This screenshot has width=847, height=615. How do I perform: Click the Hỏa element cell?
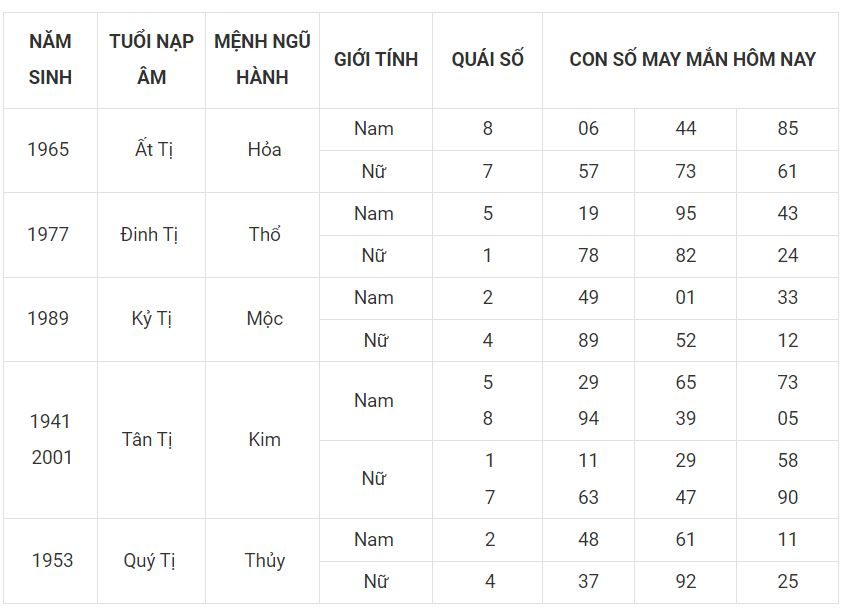[264, 150]
